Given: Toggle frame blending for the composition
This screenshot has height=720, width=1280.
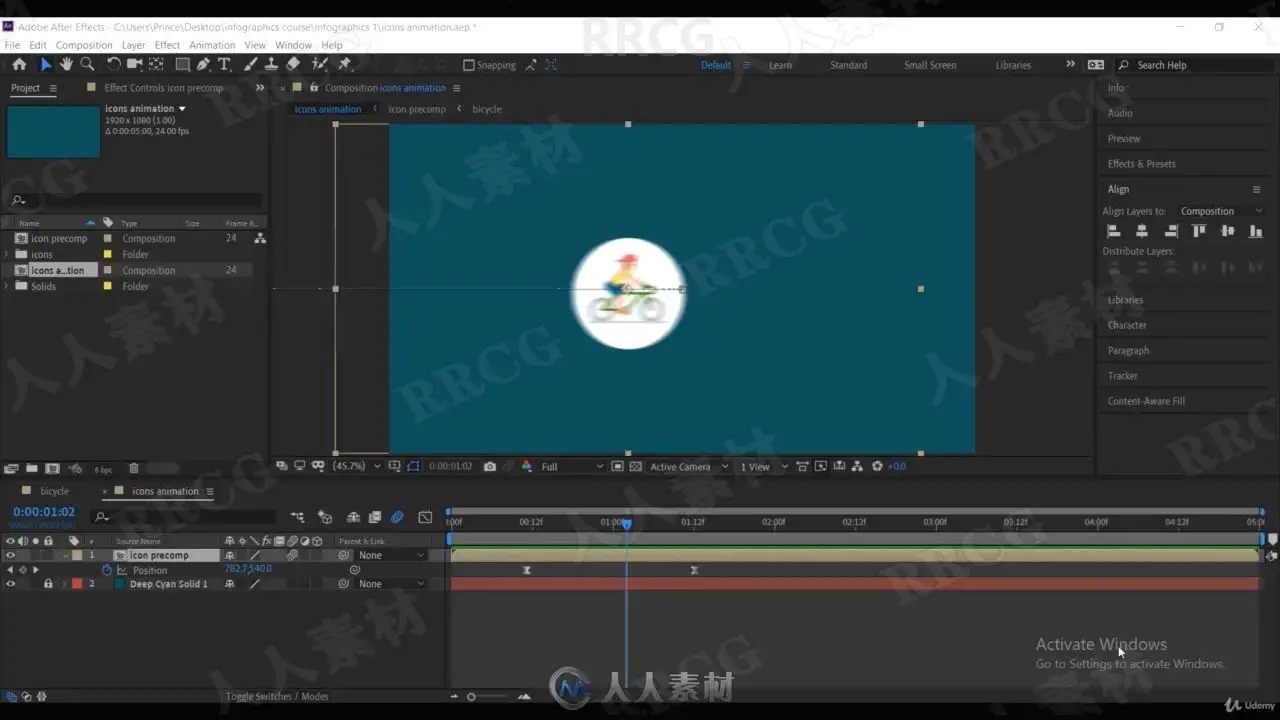Looking at the screenshot, I should click(375, 517).
